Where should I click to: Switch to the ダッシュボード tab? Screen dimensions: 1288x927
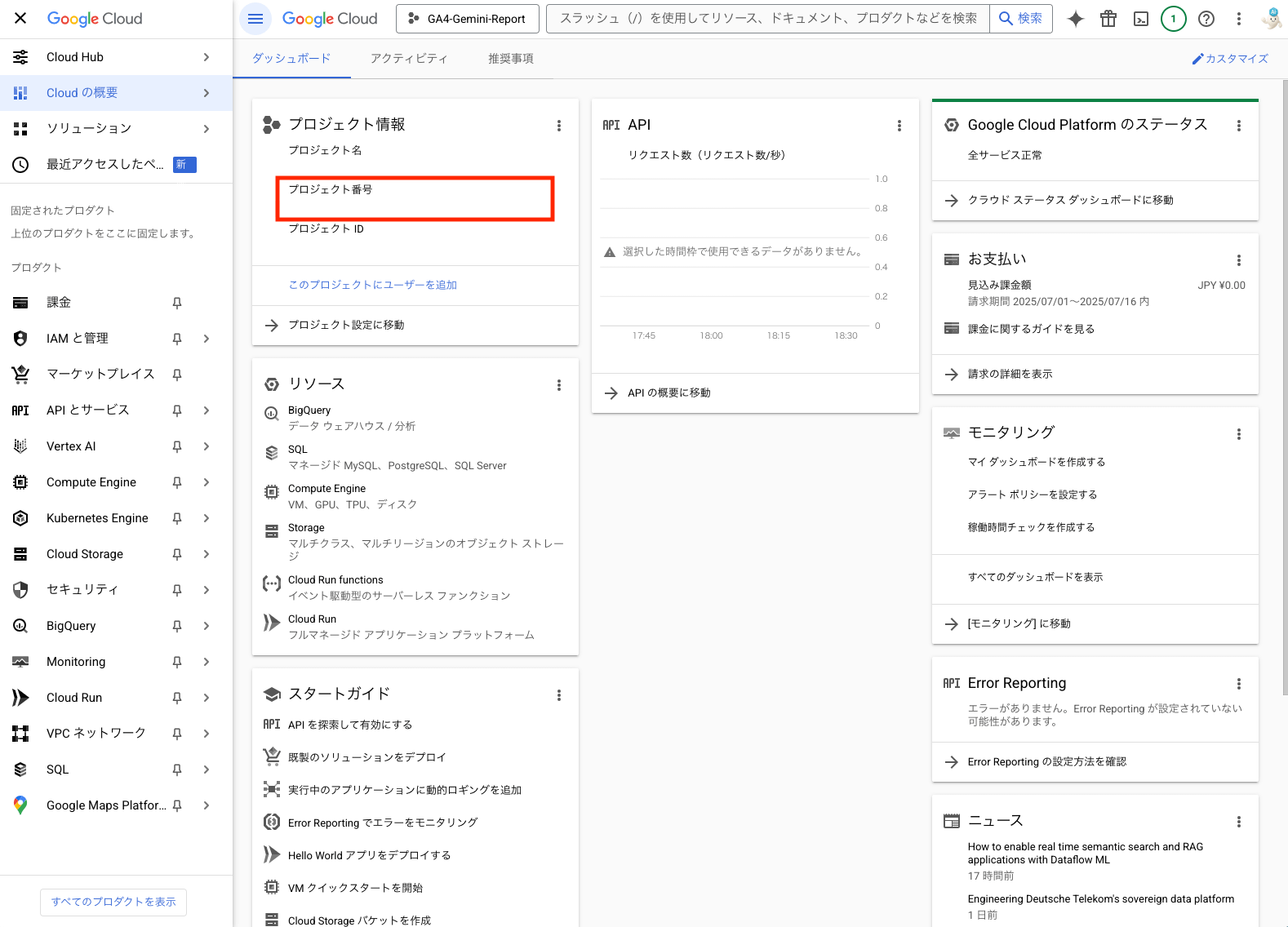(x=291, y=59)
